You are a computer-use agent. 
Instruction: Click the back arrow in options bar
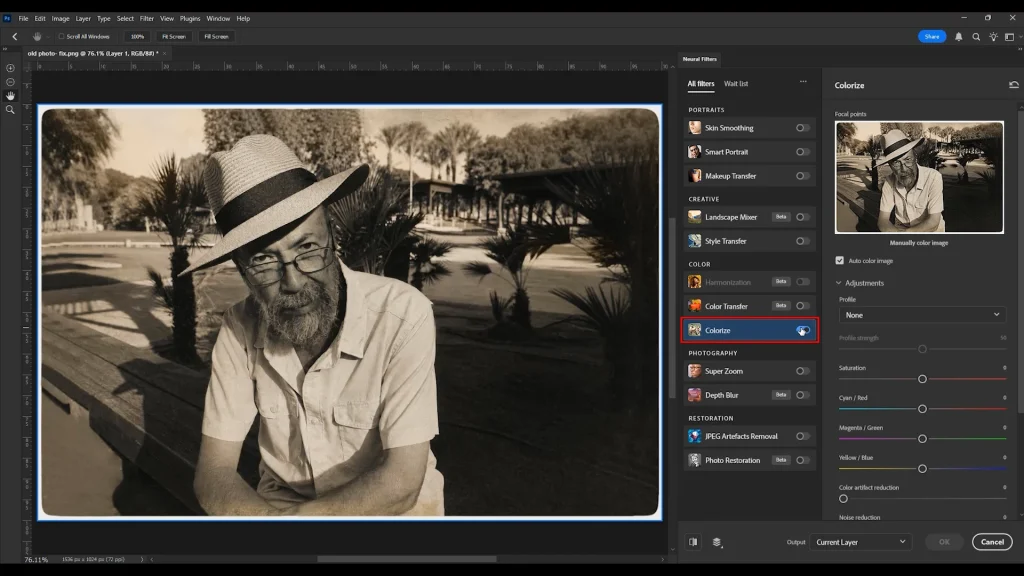[14, 37]
